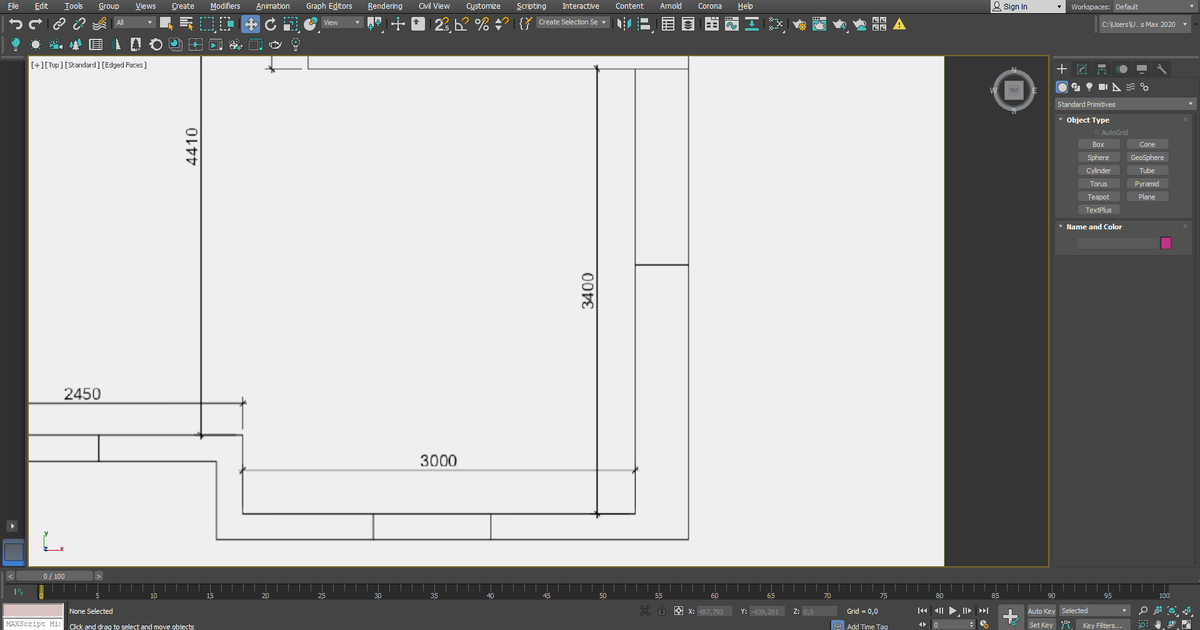This screenshot has height=630, width=1200.
Task: Open the Curve Editor icon
Action: pos(731,24)
